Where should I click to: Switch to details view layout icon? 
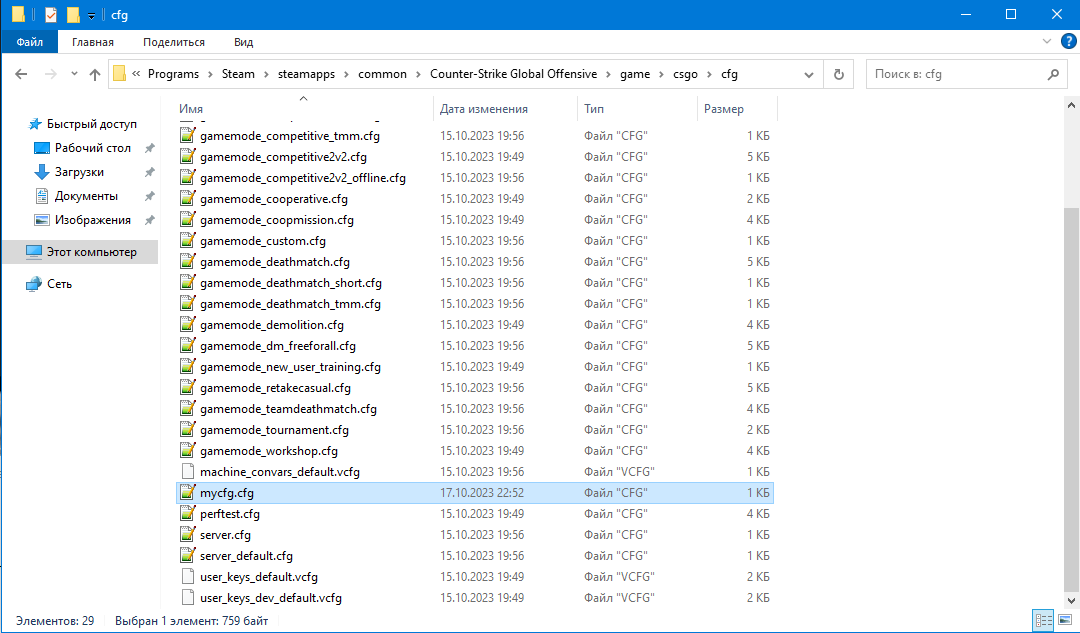[1043, 620]
